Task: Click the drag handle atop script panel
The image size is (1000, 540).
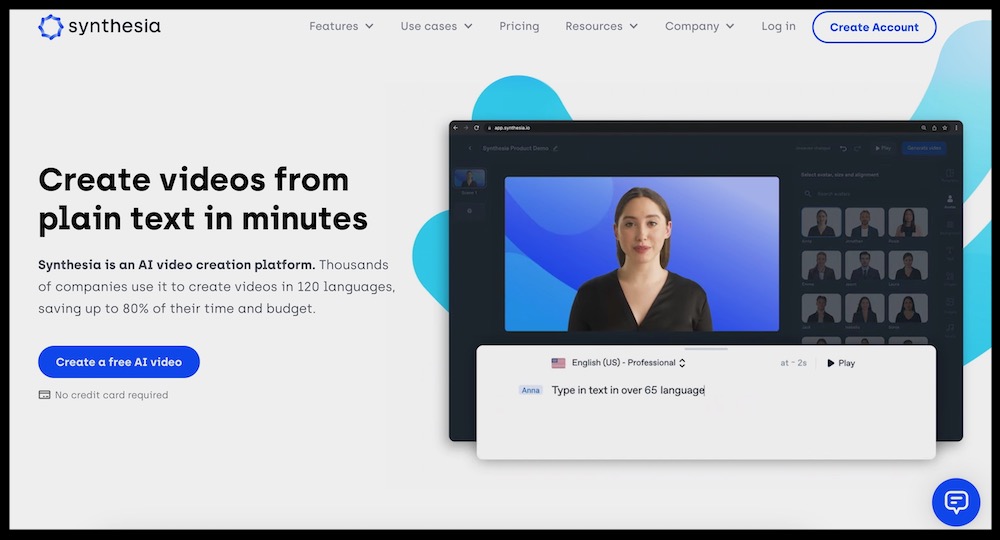Action: [706, 349]
